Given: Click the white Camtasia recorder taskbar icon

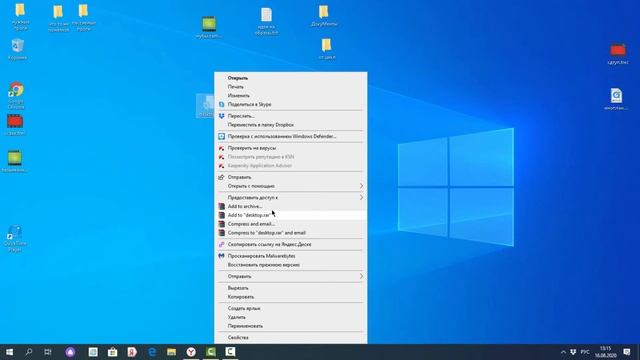Looking at the screenshot, I should (230, 352).
